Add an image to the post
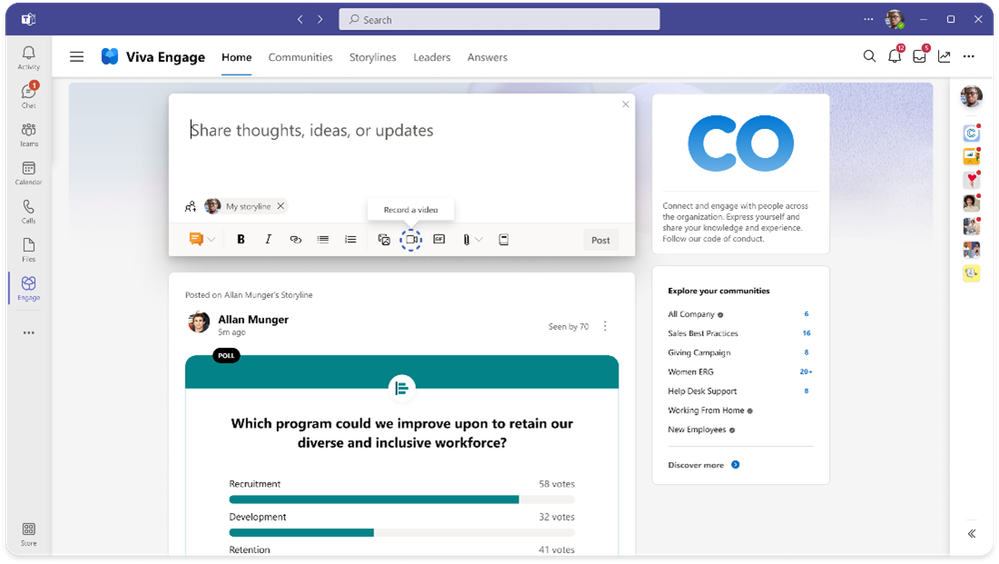The width and height of the screenshot is (999, 564). (x=384, y=240)
